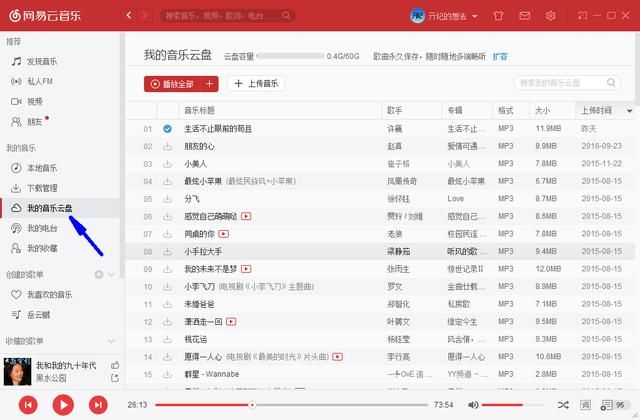Image resolution: width=640 pixels, height=420 pixels.
Task: Adjust the volume slider
Action: click(x=513, y=405)
